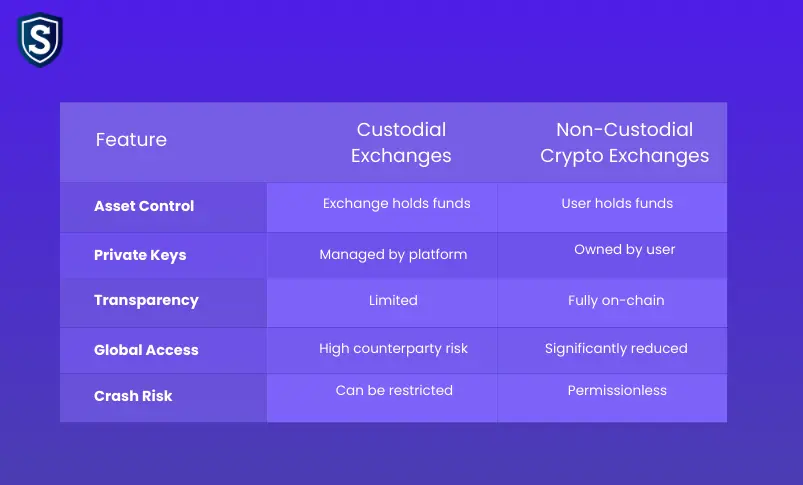
Task: Select the Crash Risk row label
Action: pos(133,396)
